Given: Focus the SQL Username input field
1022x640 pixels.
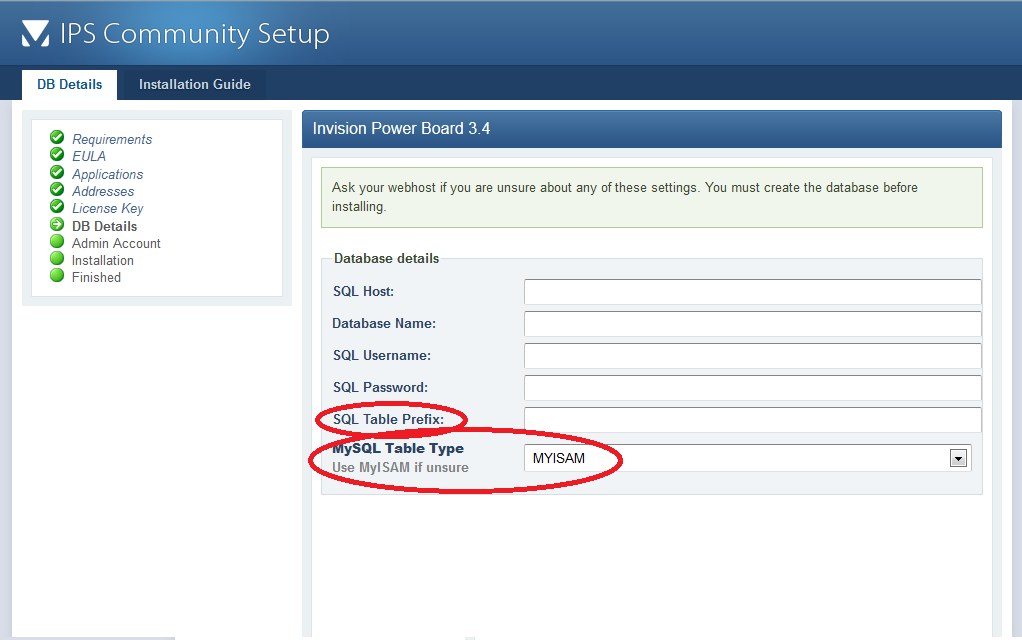Looking at the screenshot, I should pos(753,356).
